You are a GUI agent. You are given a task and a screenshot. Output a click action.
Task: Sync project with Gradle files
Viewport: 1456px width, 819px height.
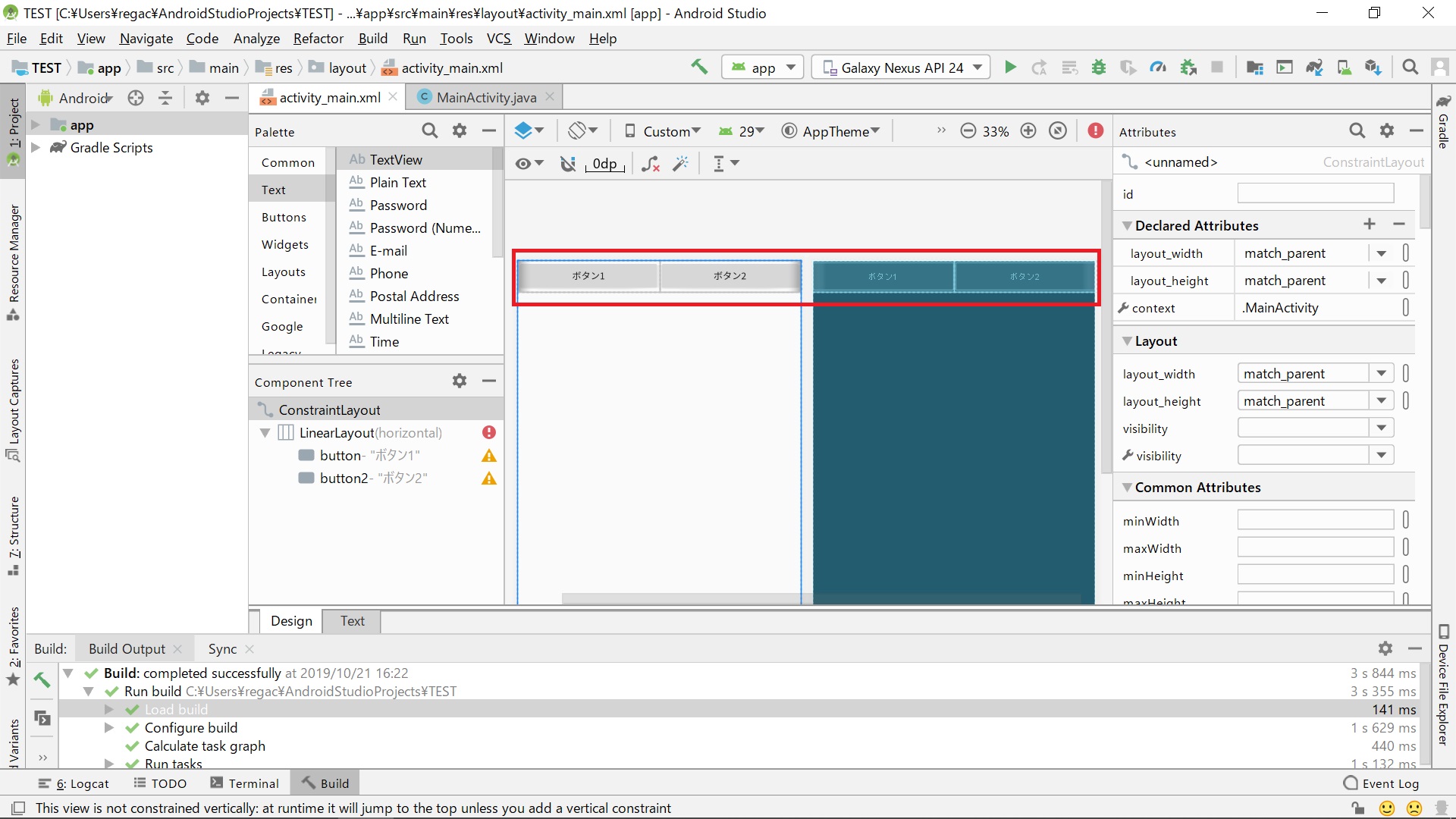pyautogui.click(x=1316, y=67)
